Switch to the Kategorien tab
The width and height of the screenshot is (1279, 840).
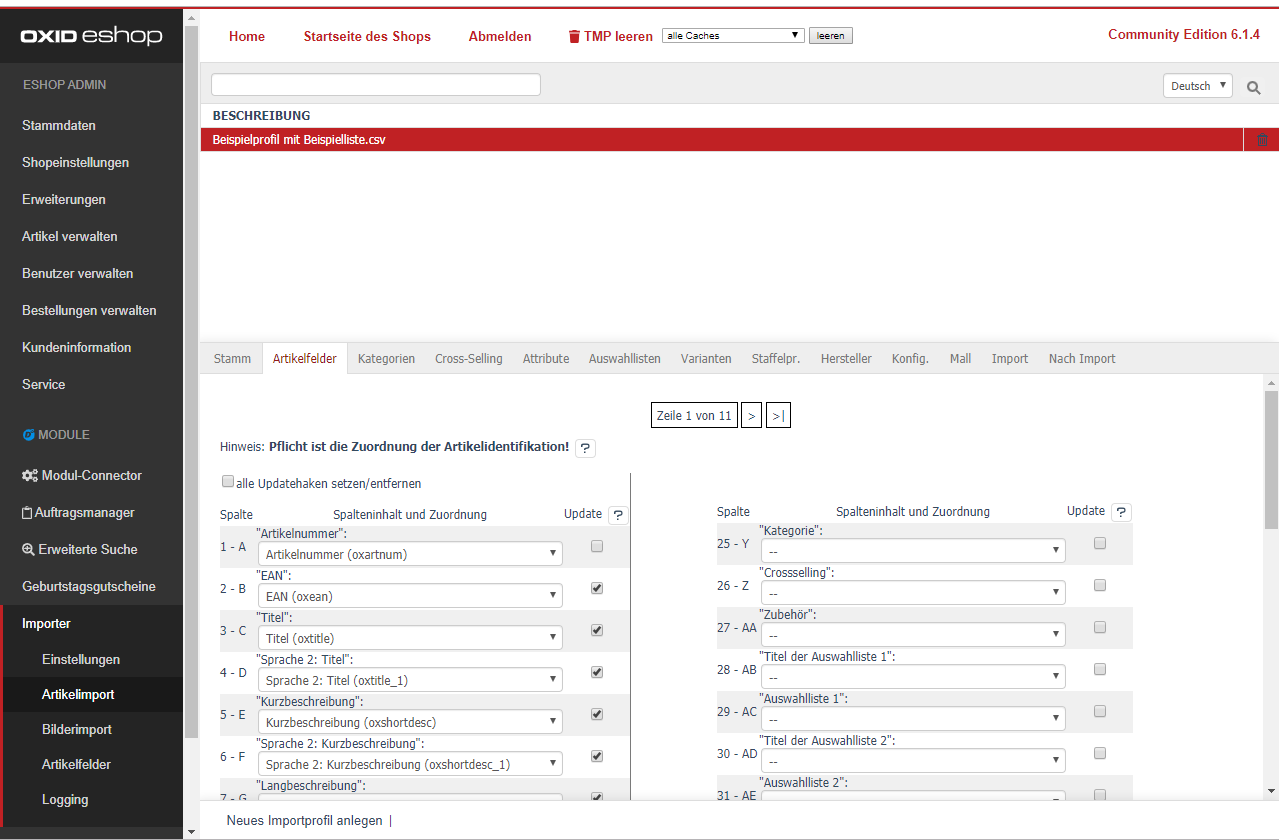click(386, 359)
